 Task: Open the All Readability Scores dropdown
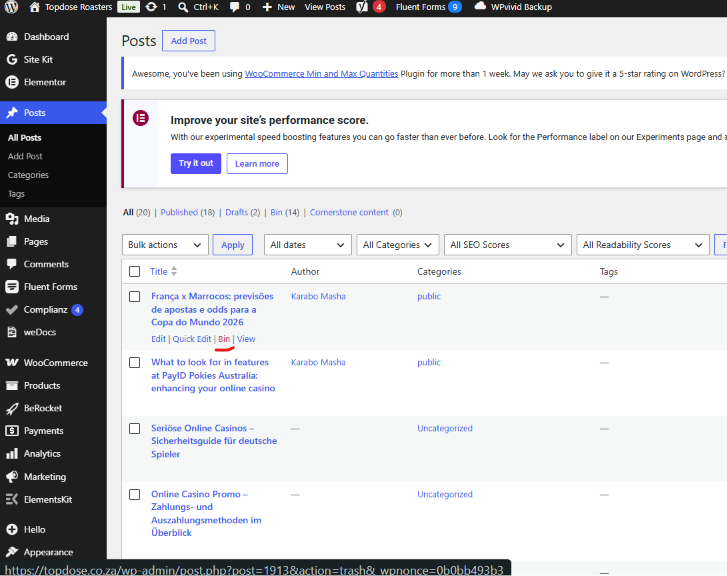coord(643,245)
